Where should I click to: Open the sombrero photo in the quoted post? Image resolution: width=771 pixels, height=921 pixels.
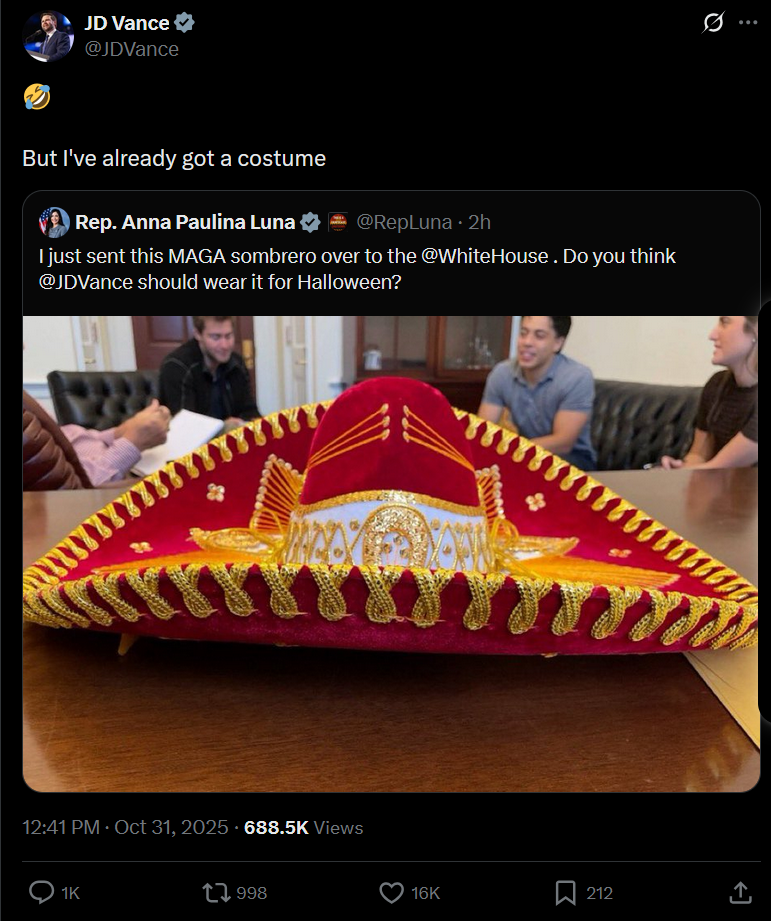(391, 554)
